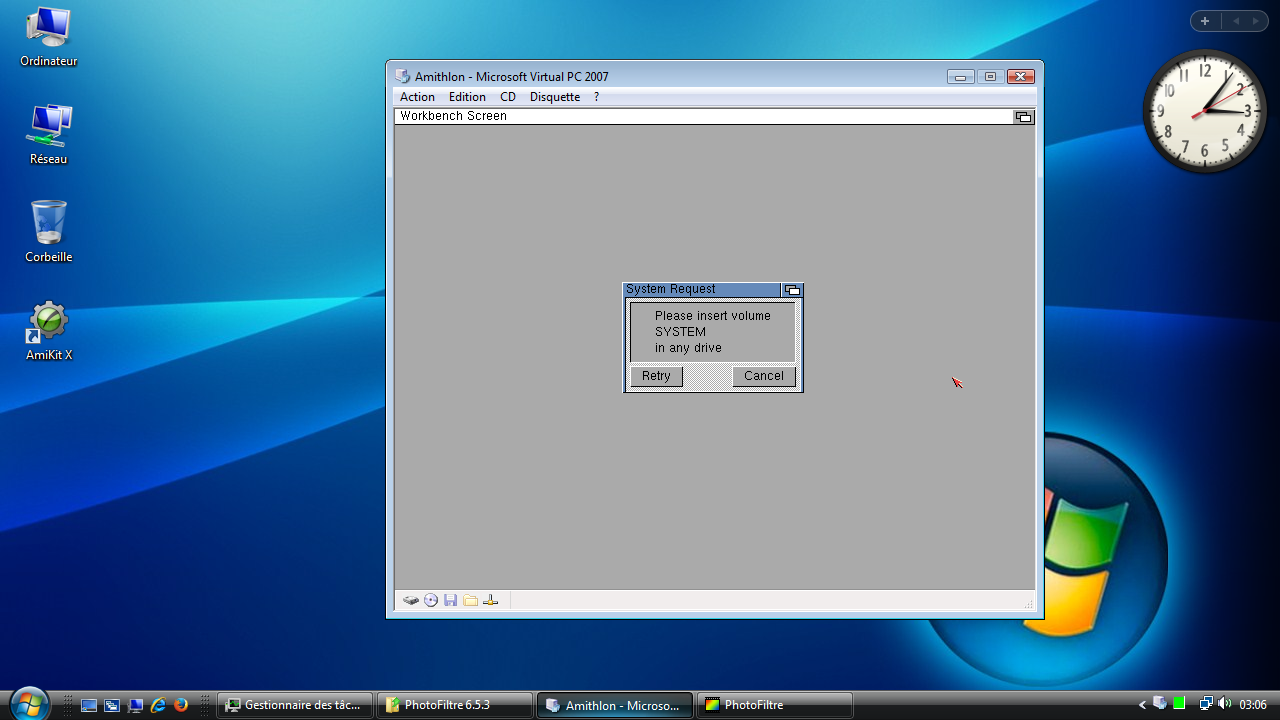
Task: Open the Action menu
Action: point(417,97)
